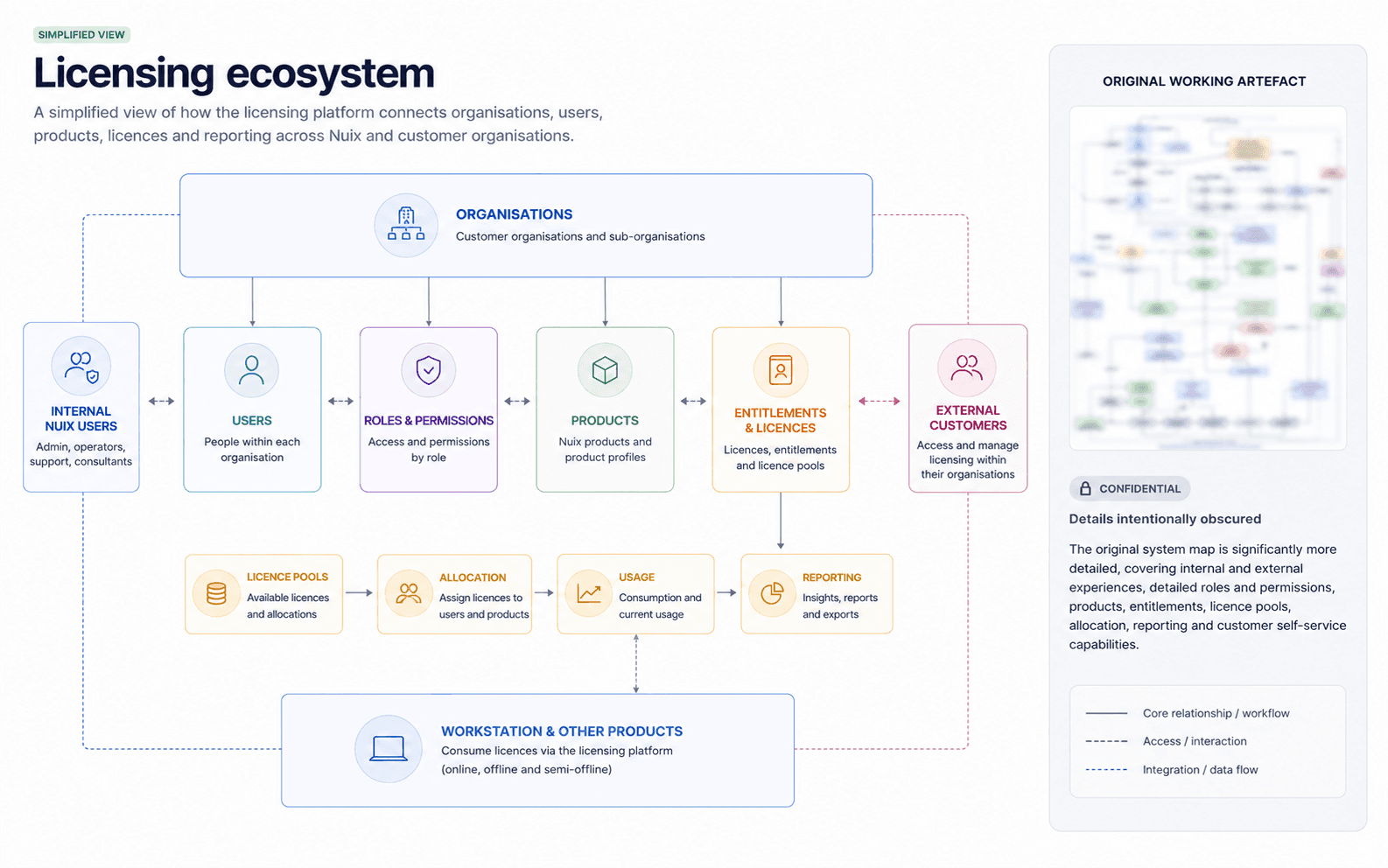Click the INTERNAL NUIX USERS title

pos(81,419)
